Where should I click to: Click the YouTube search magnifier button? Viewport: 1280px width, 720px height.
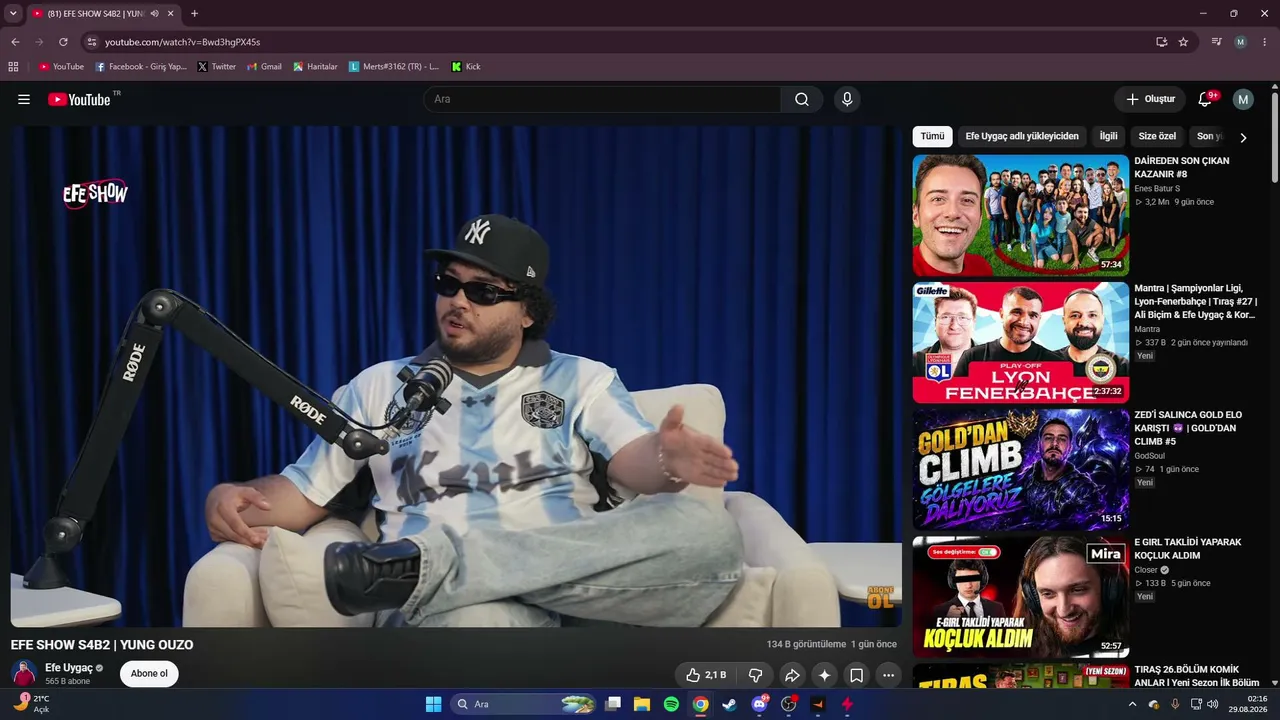tap(802, 99)
